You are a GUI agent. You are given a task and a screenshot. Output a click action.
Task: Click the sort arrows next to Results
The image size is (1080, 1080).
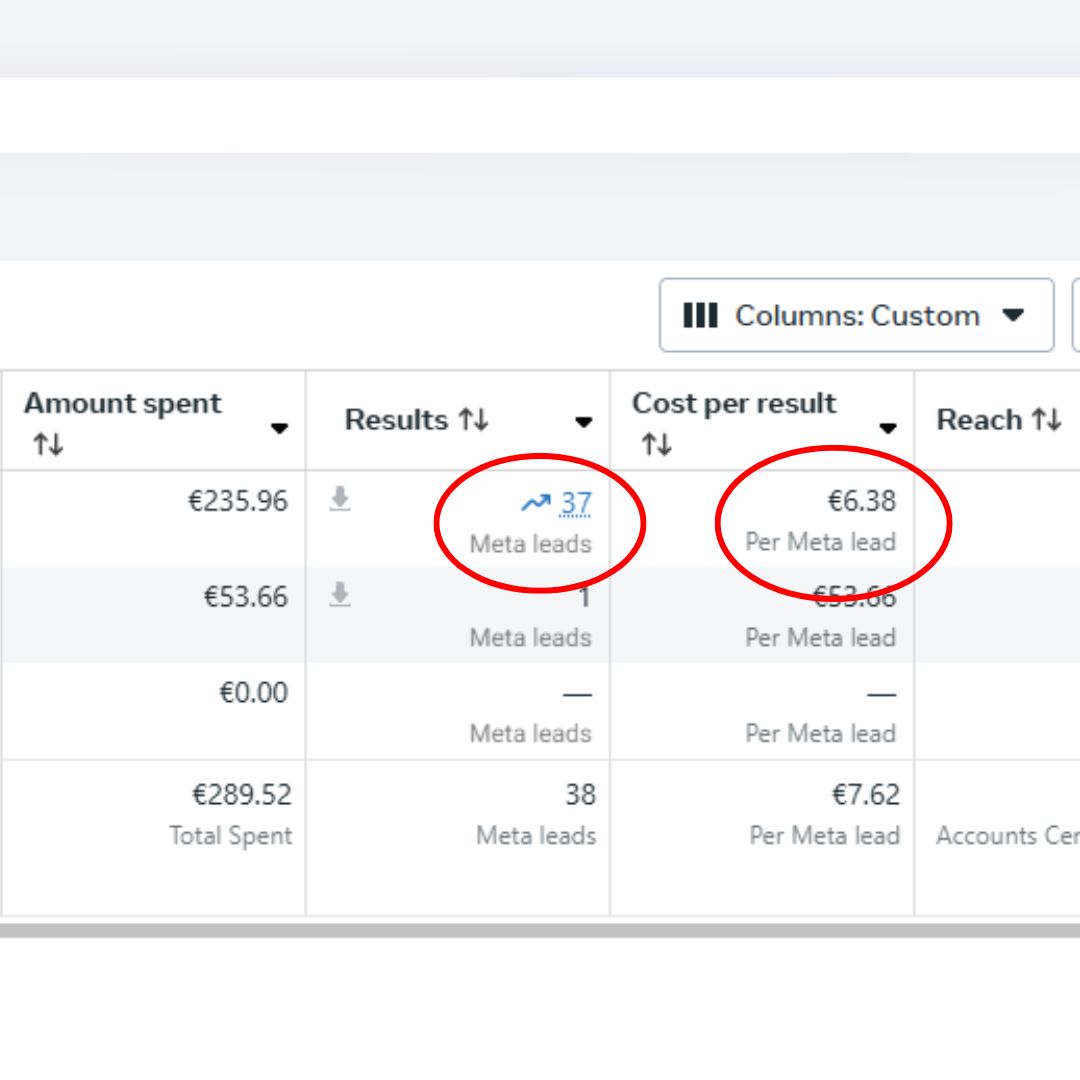474,420
